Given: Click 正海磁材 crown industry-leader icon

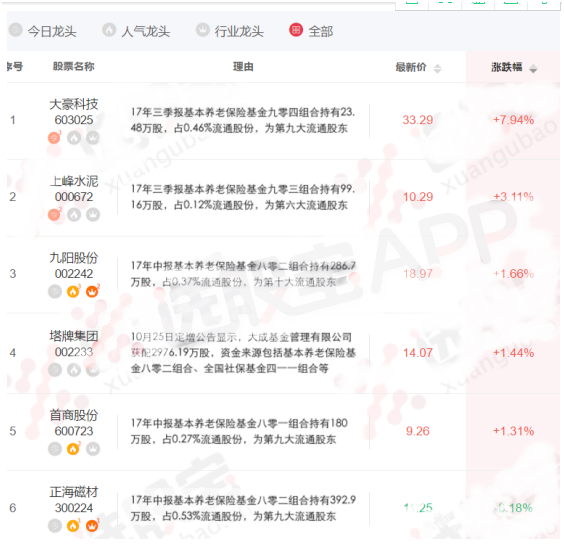Looking at the screenshot, I should [92, 526].
